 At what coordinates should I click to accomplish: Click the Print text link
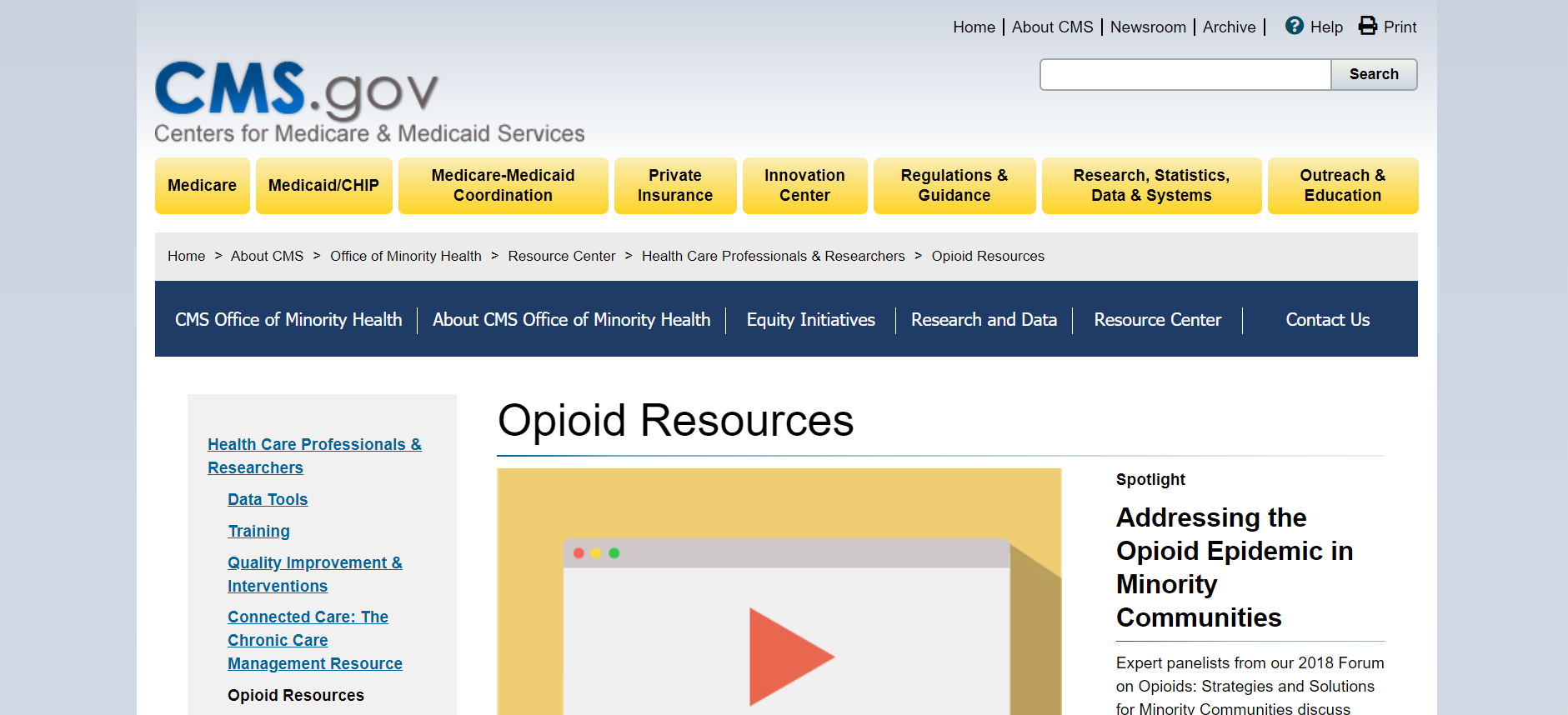(x=1400, y=27)
